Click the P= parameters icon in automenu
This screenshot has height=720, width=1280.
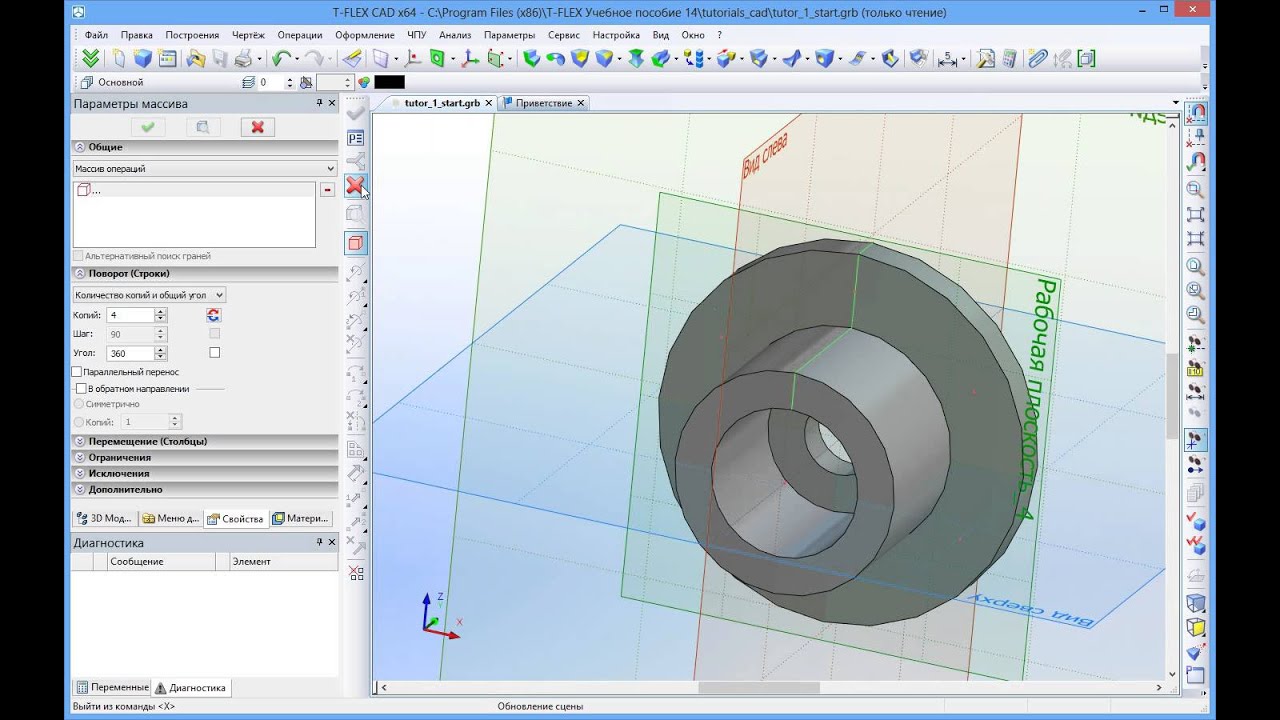[x=355, y=138]
